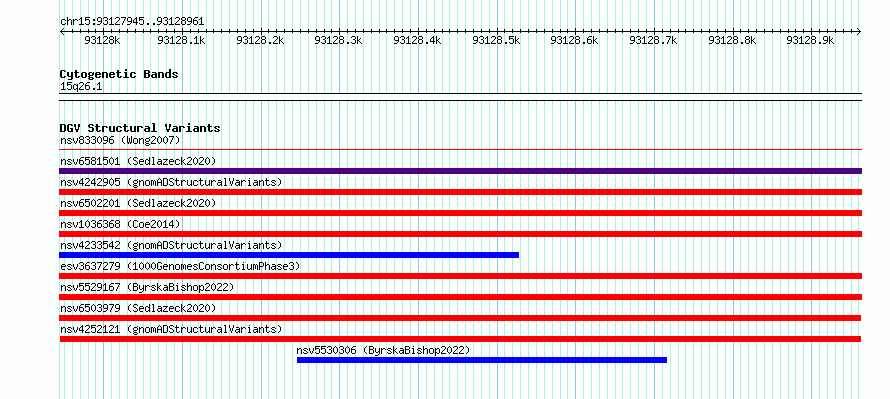Open esv3637279 1000GenomesConsortiumPhase3 label
Image resolution: width=890 pixels, height=399 pixels.
point(180,266)
